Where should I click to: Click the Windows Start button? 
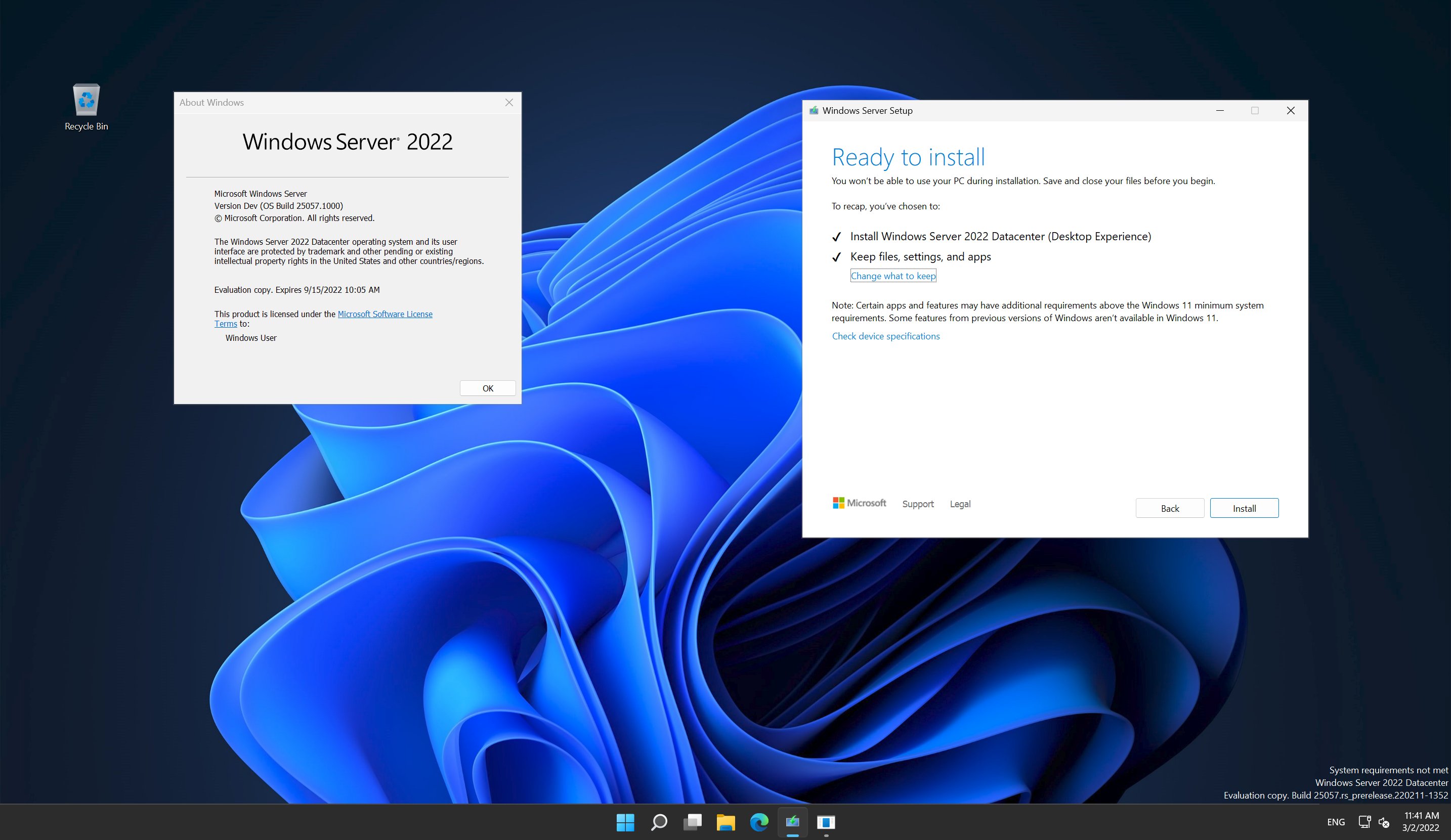[625, 822]
